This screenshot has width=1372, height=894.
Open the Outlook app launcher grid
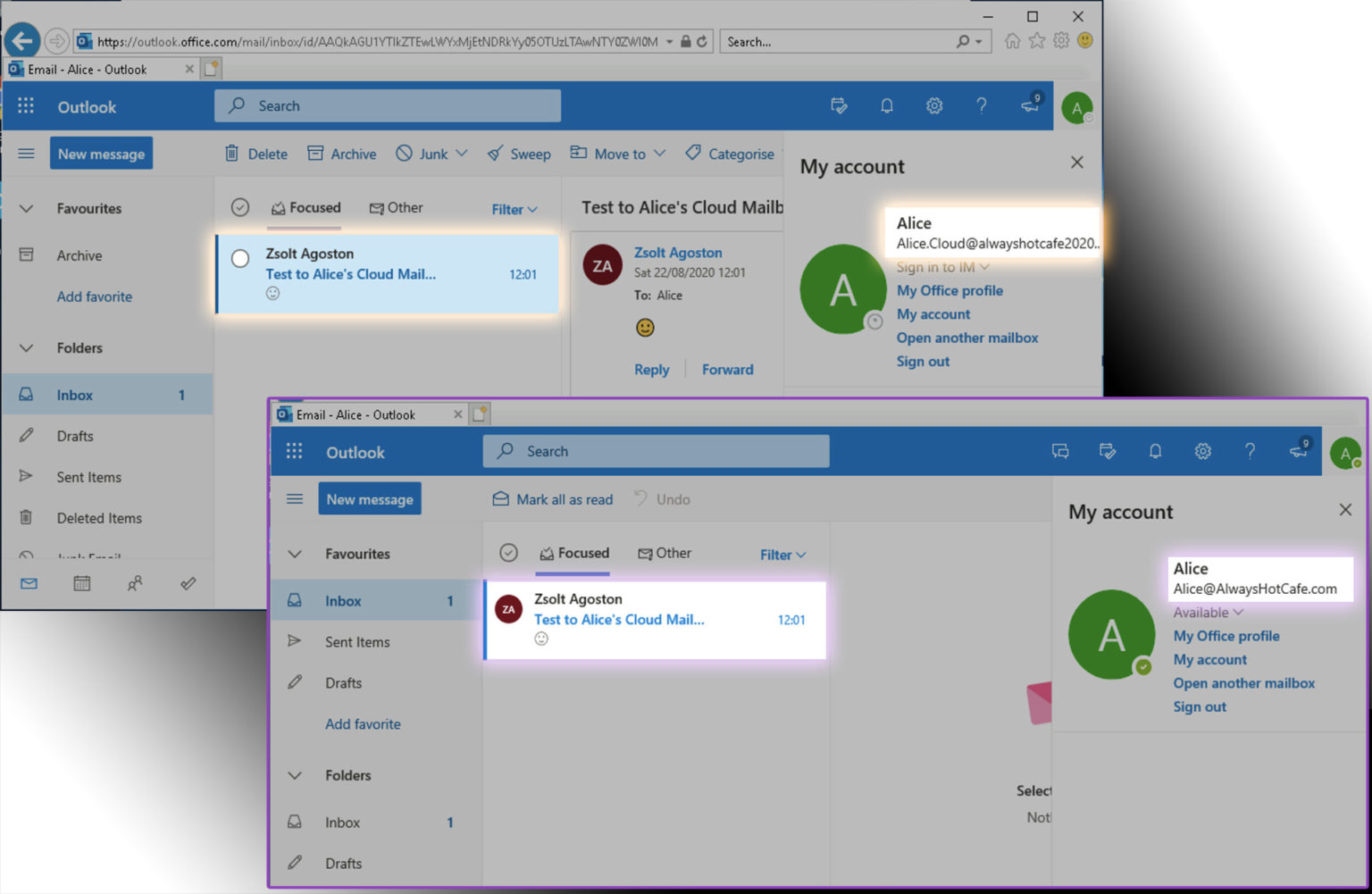[x=26, y=105]
